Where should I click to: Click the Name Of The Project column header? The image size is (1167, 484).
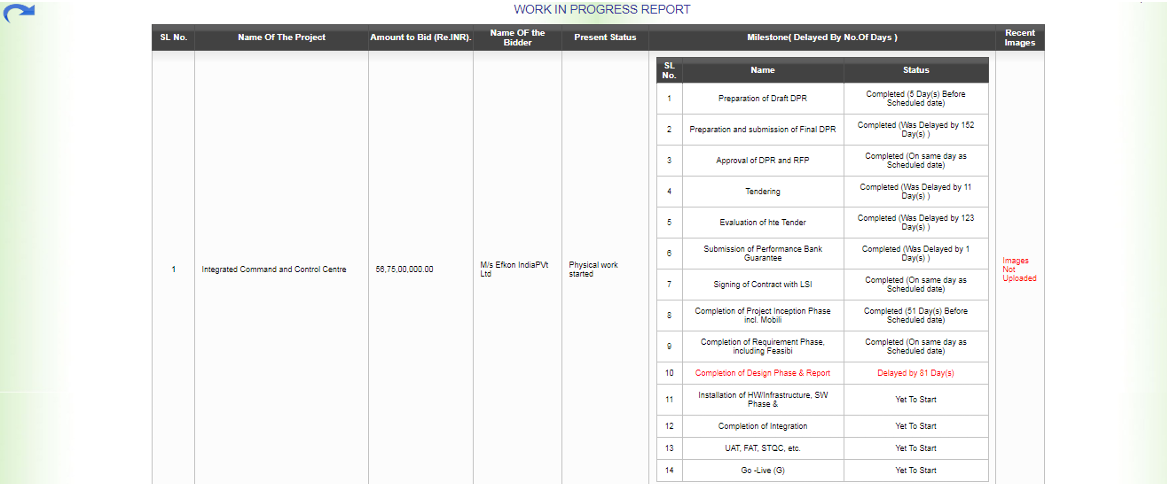point(281,38)
